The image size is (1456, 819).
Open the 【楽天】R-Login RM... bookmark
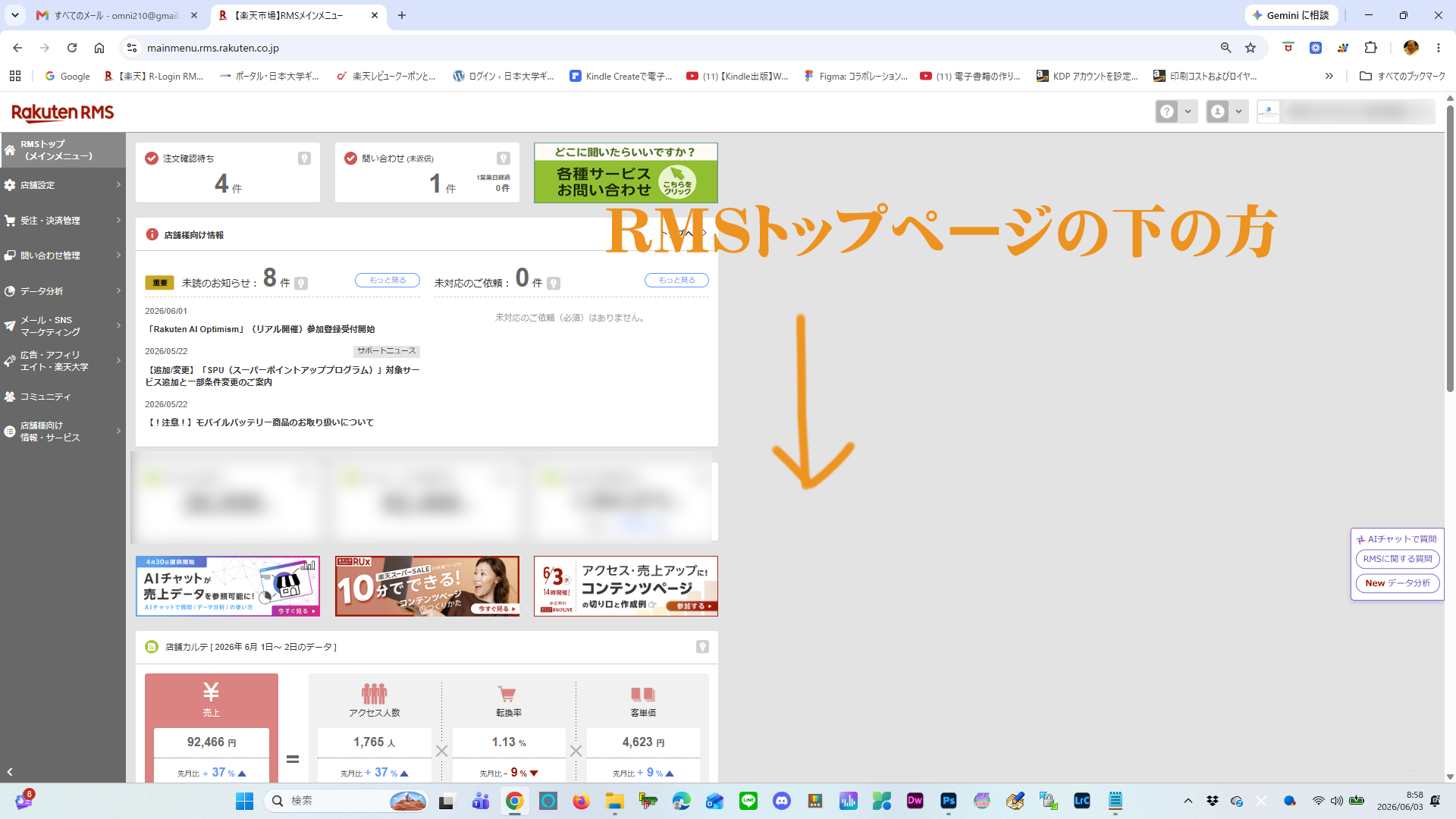154,76
